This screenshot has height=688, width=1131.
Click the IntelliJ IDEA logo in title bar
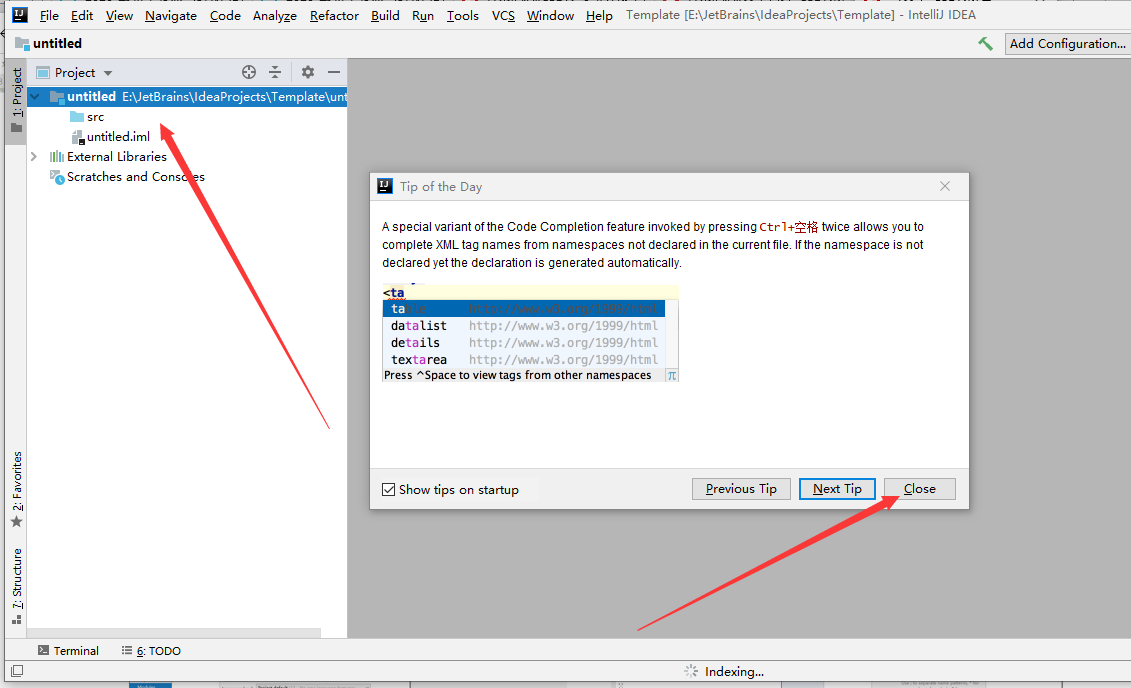point(20,14)
